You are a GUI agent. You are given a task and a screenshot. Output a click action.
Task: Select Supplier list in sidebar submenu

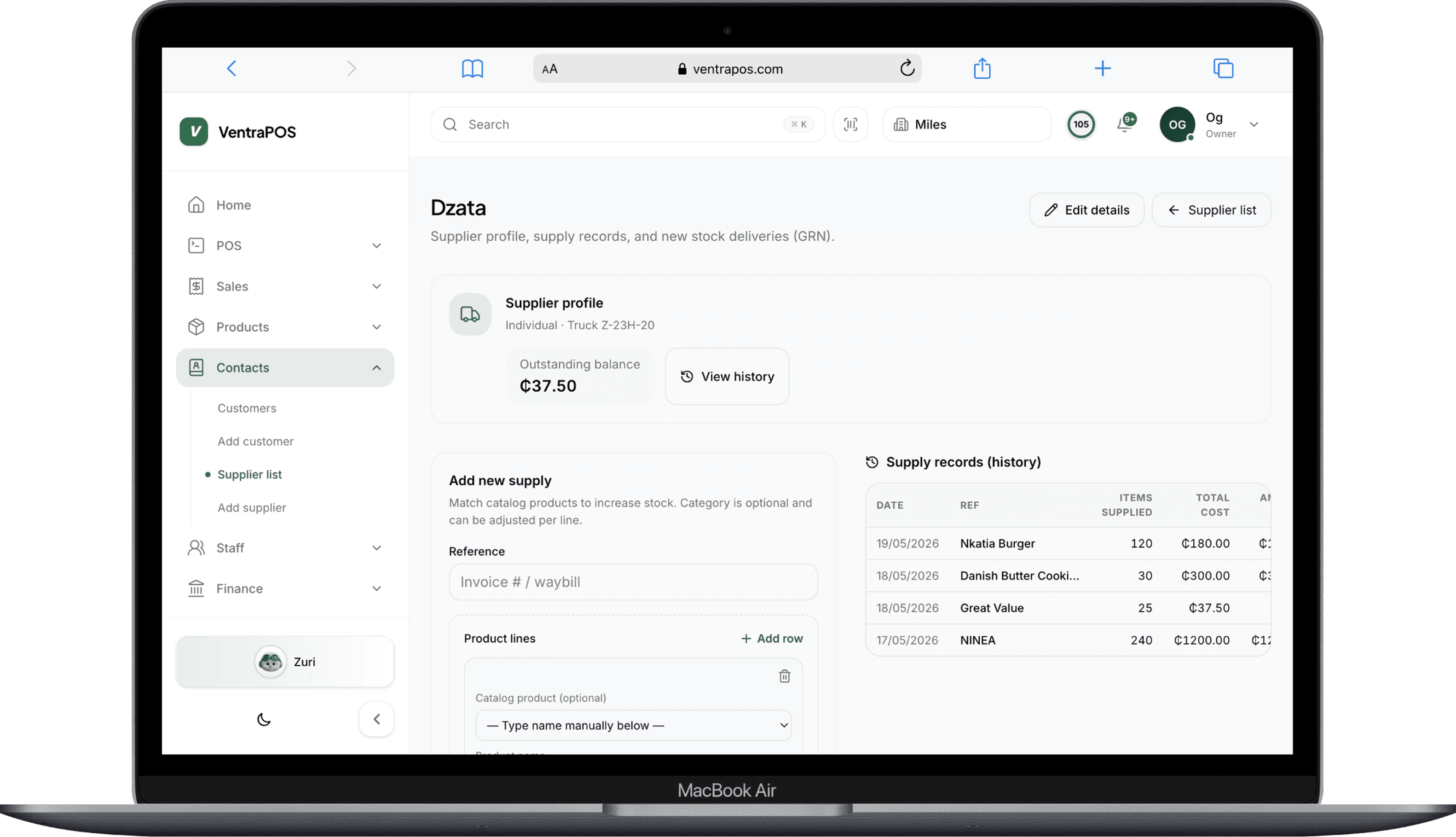coord(249,474)
